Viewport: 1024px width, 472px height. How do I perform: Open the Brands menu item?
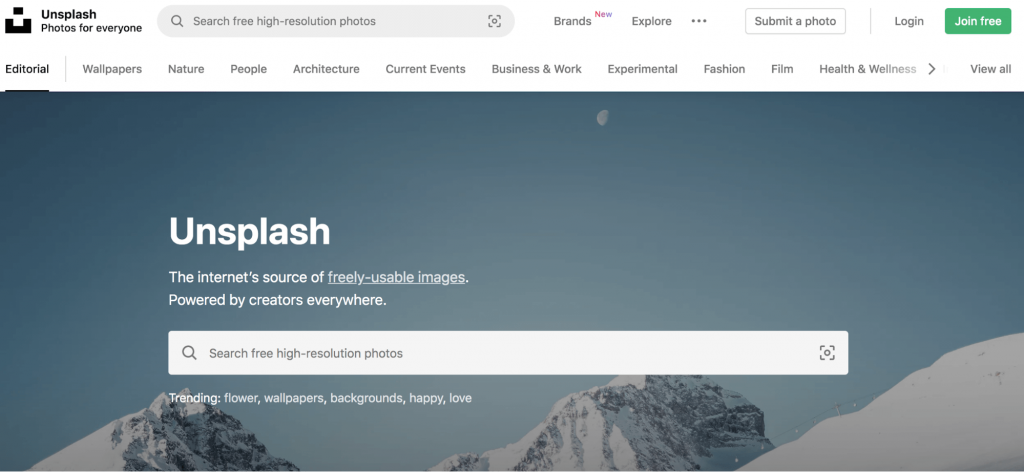pos(573,21)
